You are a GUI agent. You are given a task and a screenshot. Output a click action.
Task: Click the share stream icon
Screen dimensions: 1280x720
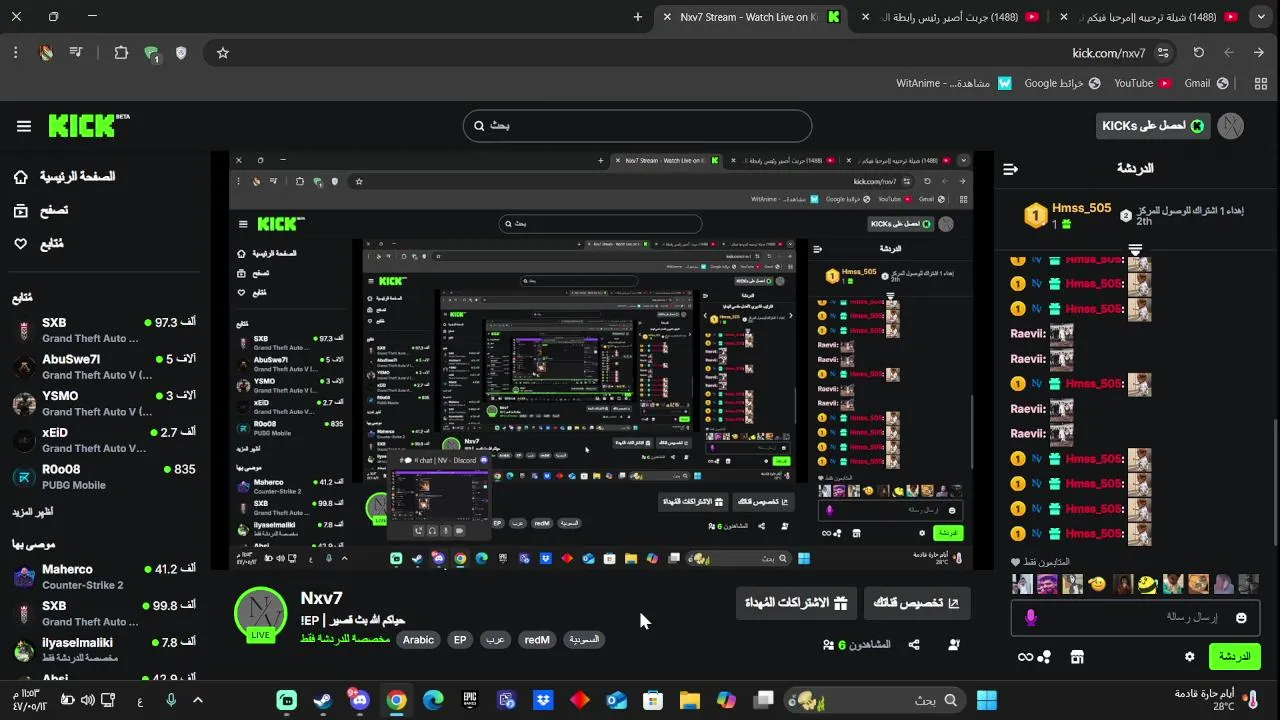tap(914, 645)
